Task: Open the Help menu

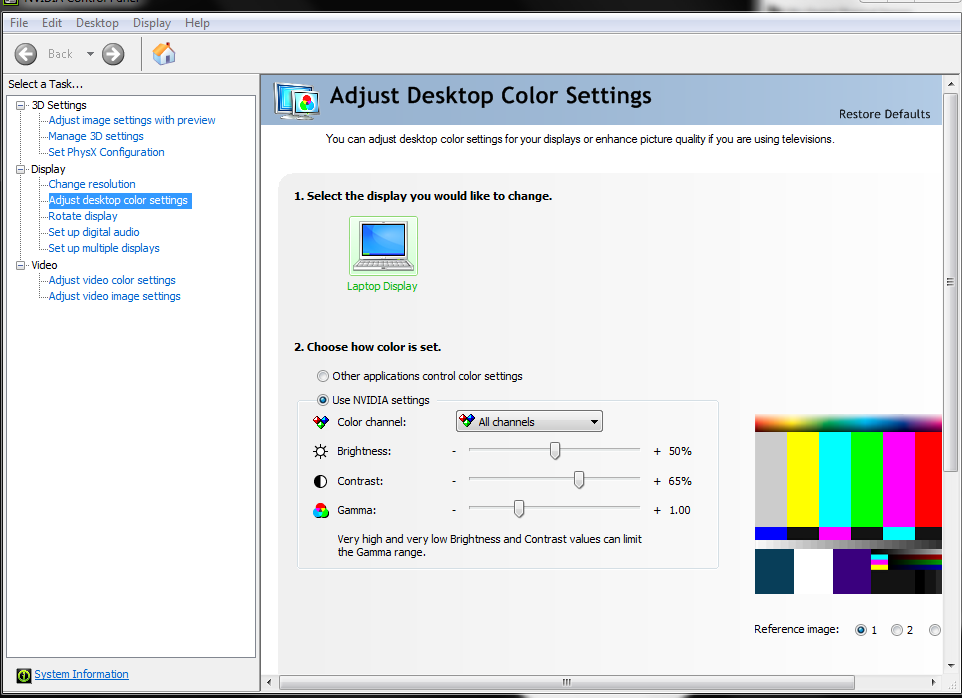Action: click(x=198, y=23)
